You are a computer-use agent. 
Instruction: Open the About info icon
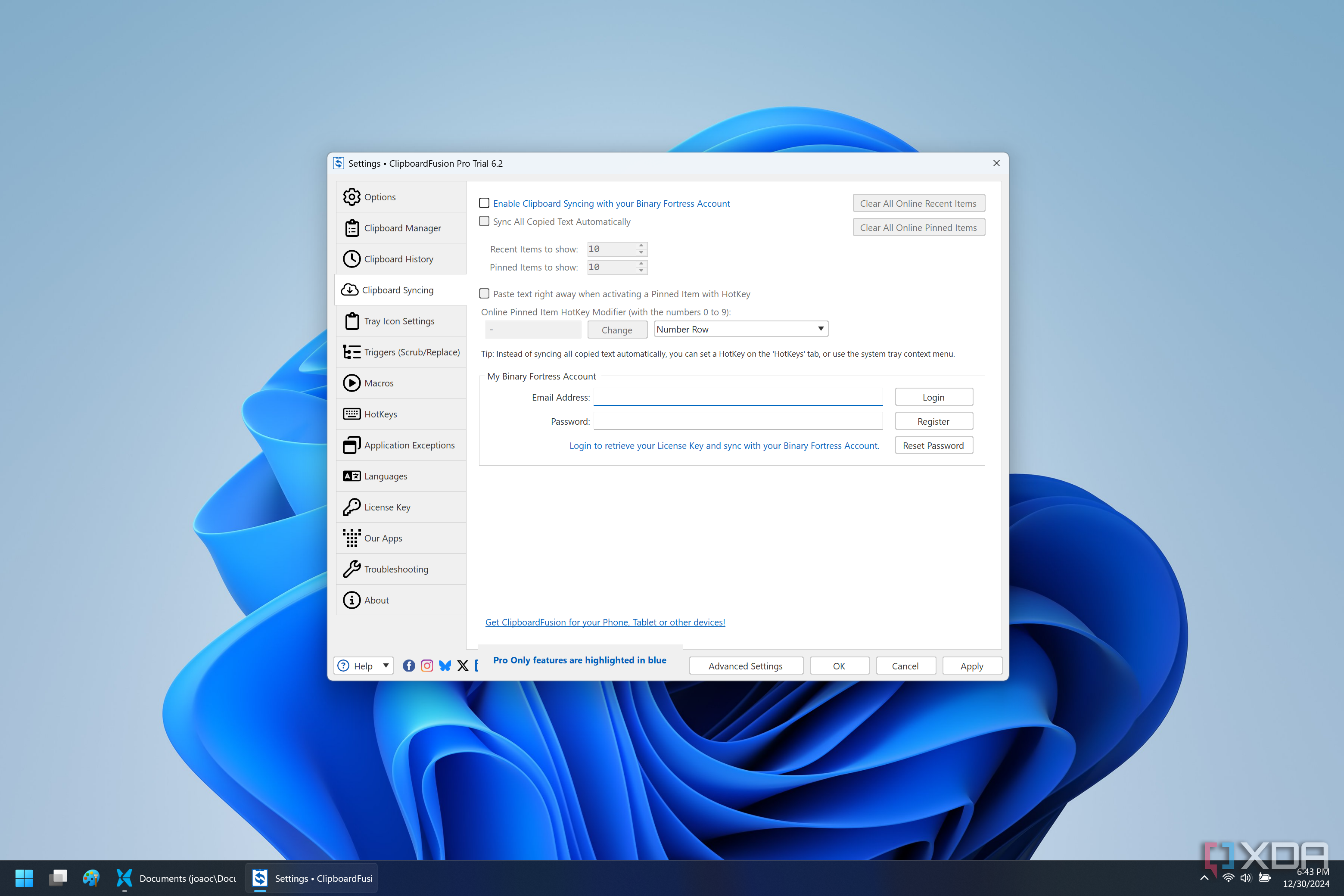tap(352, 600)
